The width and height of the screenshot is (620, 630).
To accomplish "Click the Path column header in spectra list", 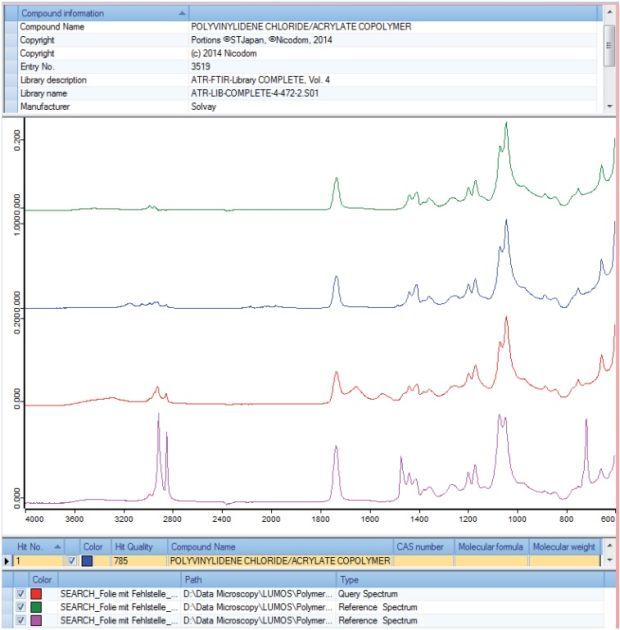I will pyautogui.click(x=196, y=579).
